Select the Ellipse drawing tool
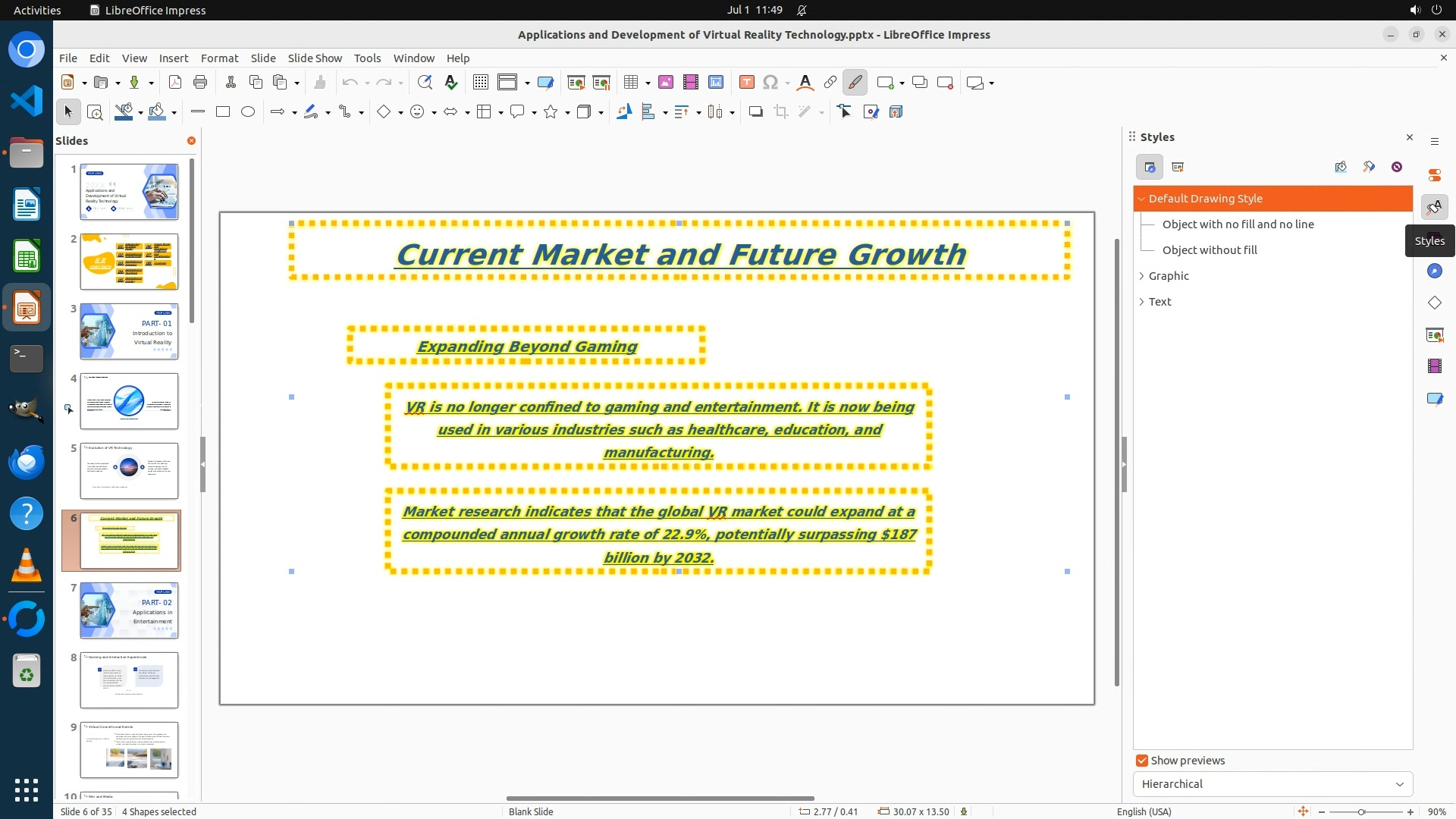This screenshot has width=1456, height=819. point(248,112)
